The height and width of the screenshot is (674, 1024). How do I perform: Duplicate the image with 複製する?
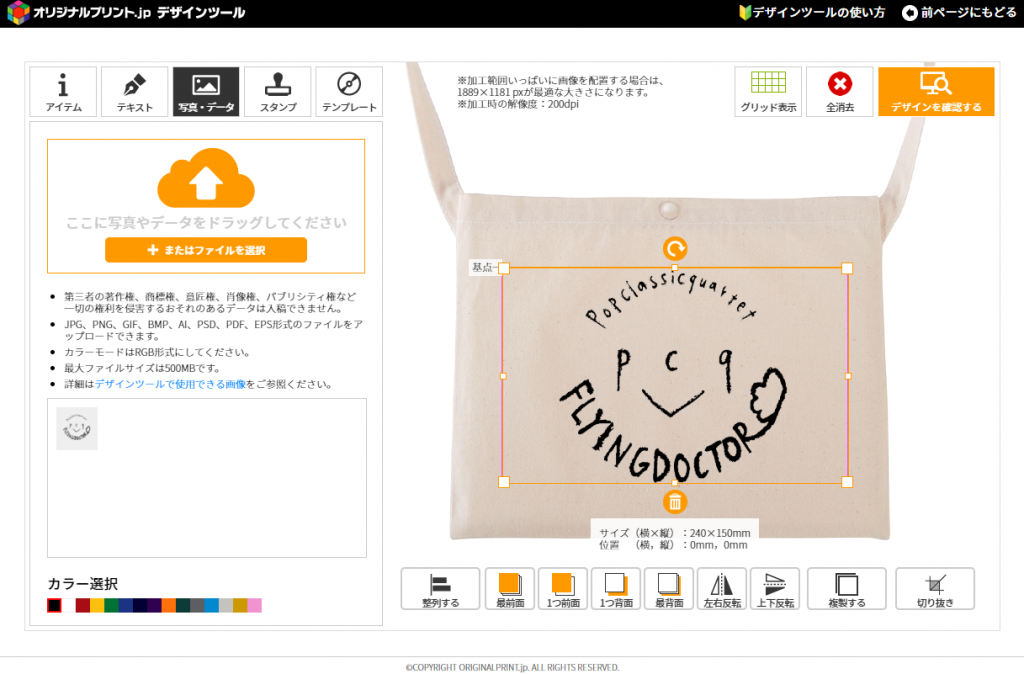tap(846, 588)
